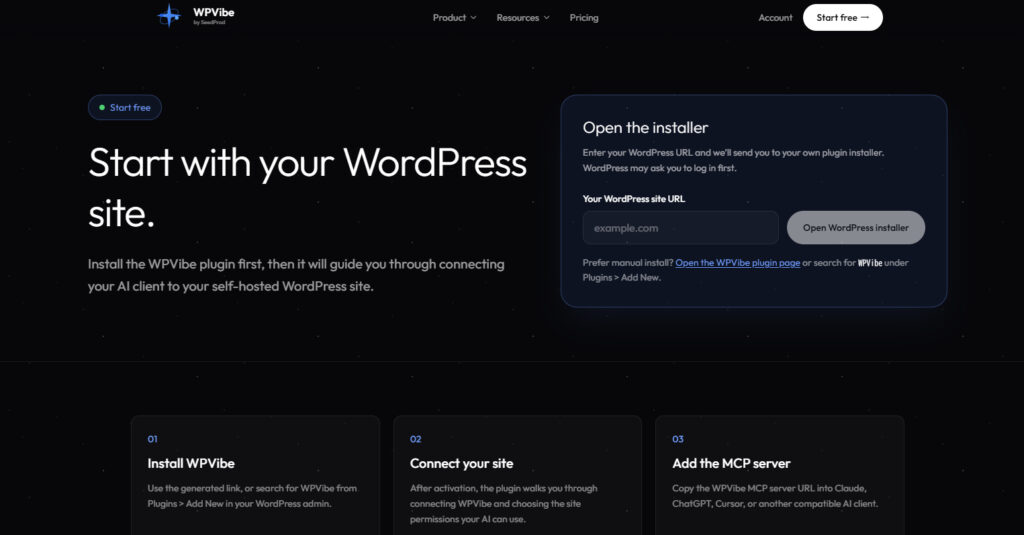
Task: Select step number 01 label
Action: [x=152, y=439]
